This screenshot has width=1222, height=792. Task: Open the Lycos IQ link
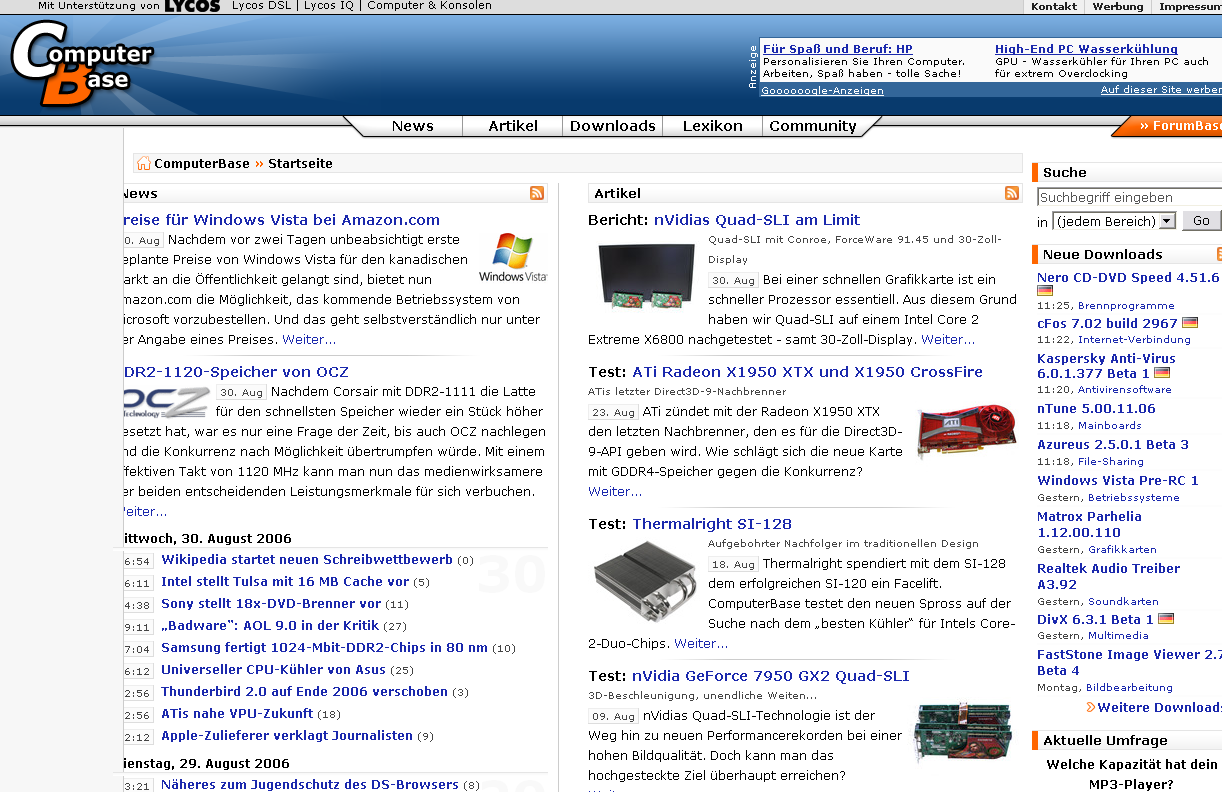(x=331, y=6)
